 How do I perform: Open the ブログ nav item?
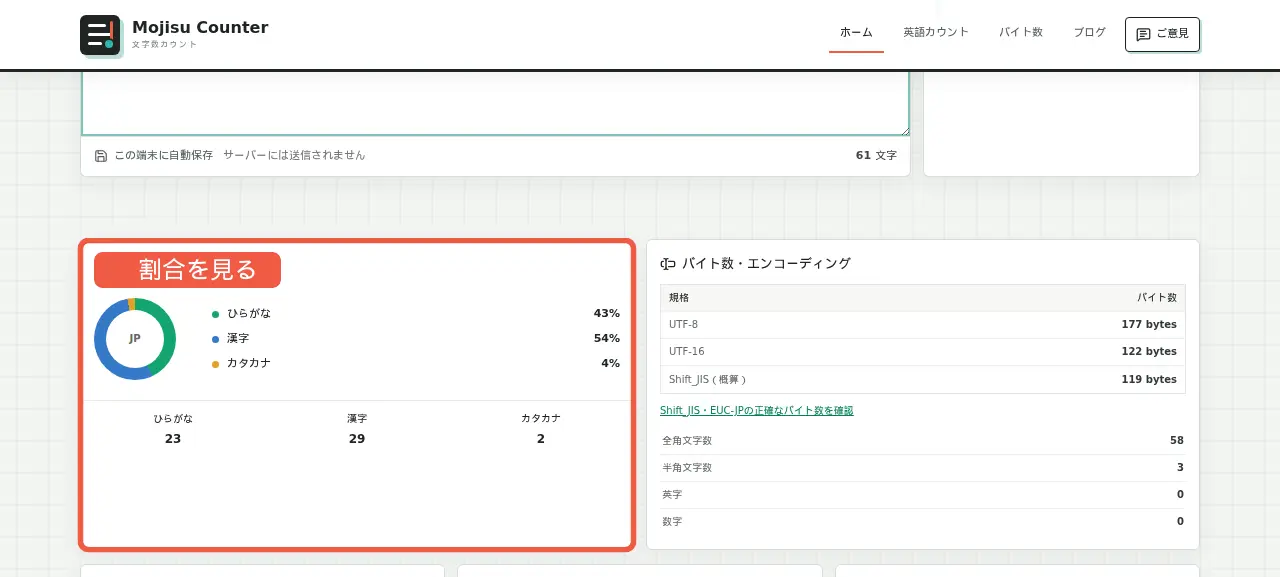point(1090,32)
